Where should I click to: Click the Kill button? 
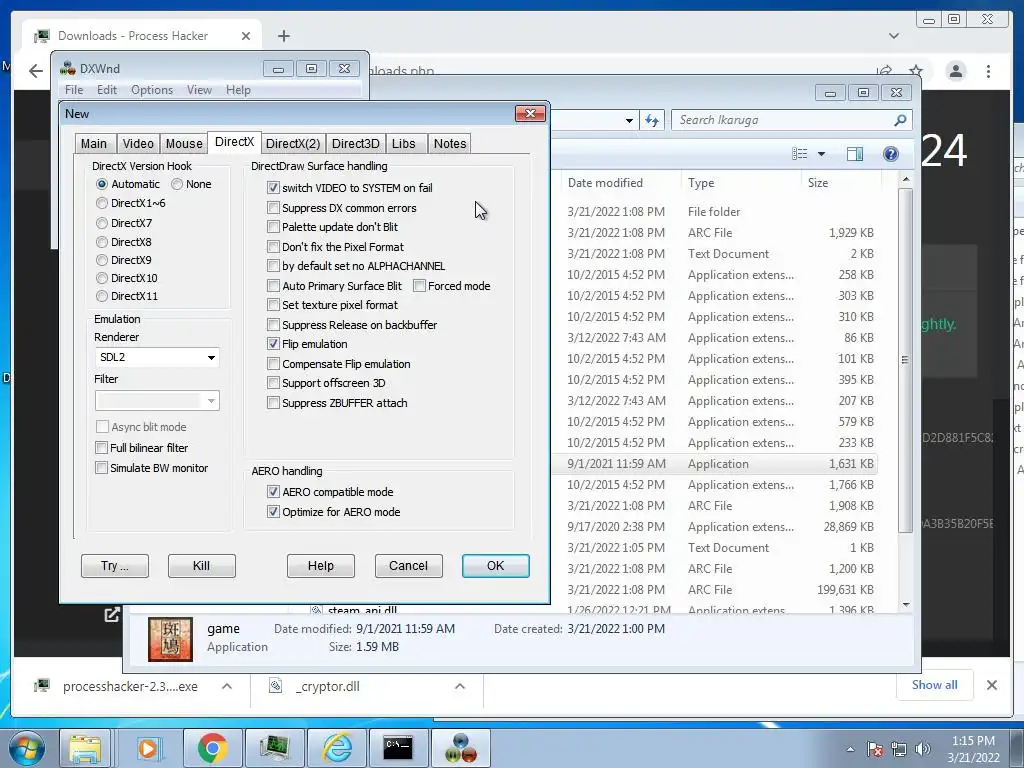point(201,566)
